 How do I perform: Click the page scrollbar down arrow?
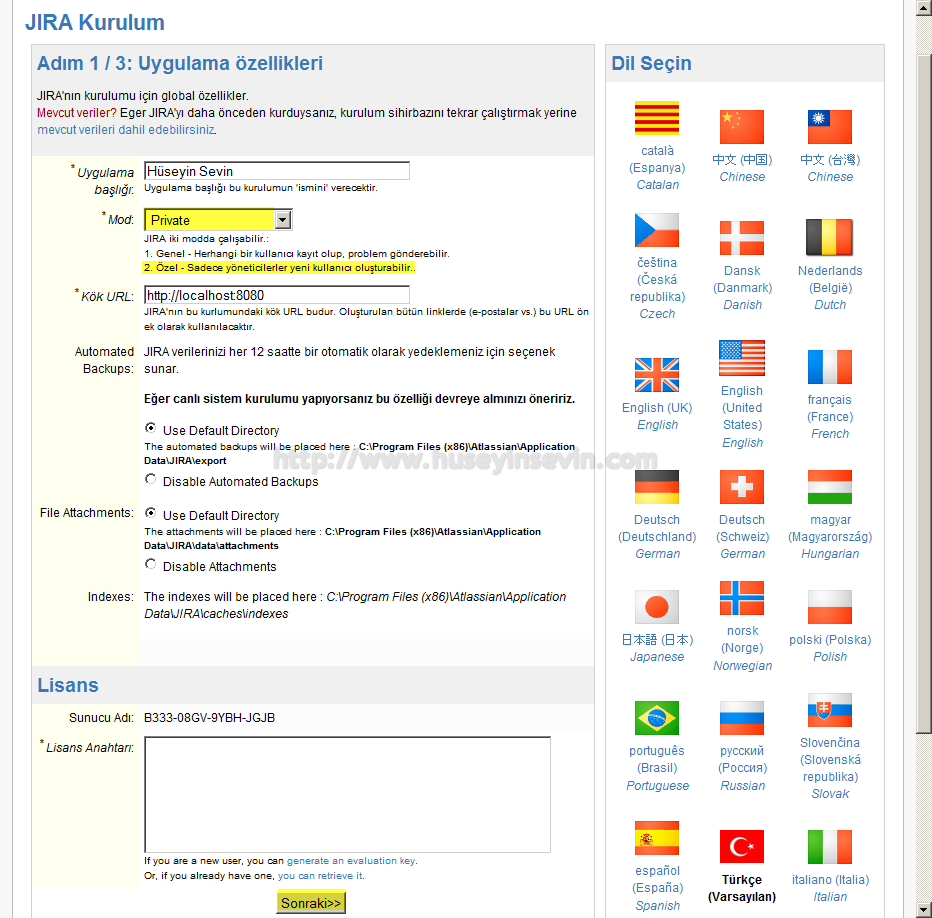pos(924,909)
